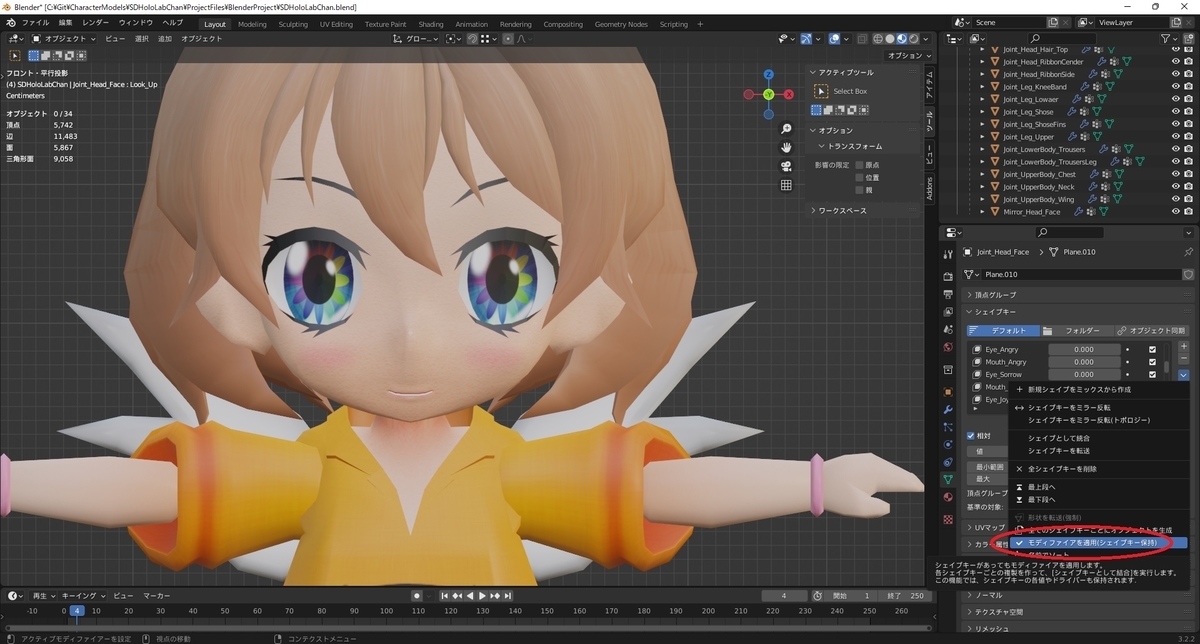
Task: Toggle the Mouth_Angry shape key checkbox
Action: tap(1152, 362)
